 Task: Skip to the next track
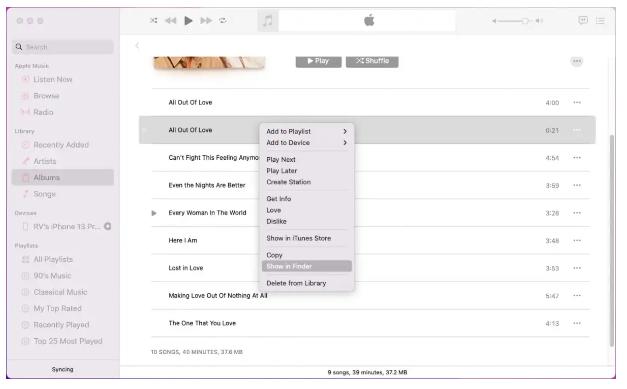[x=206, y=20]
